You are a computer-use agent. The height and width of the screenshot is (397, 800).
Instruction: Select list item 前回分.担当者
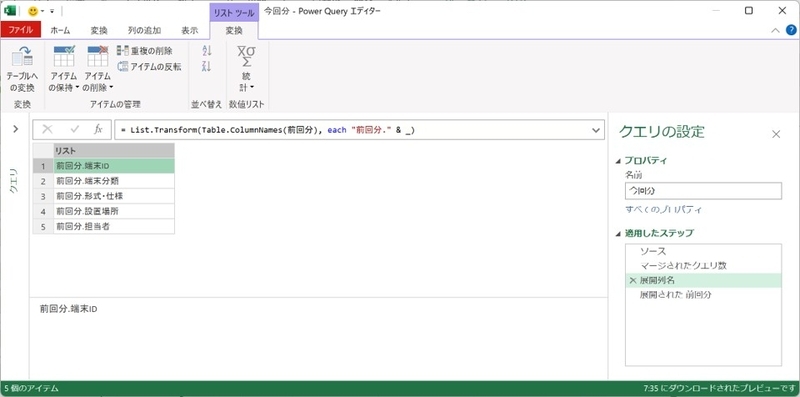(114, 227)
